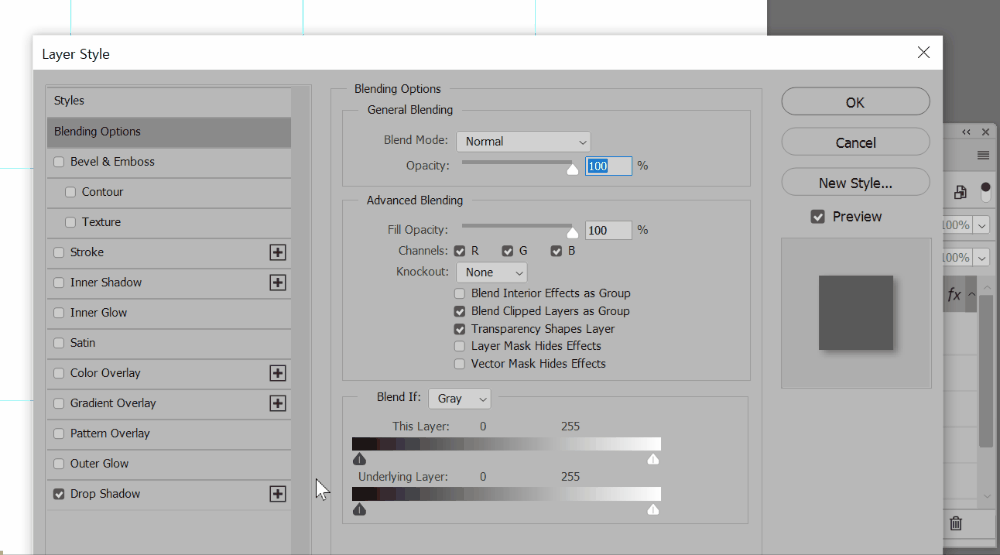Open the Layers panel hamburger menu
This screenshot has height=555, width=1000.
(x=983, y=156)
